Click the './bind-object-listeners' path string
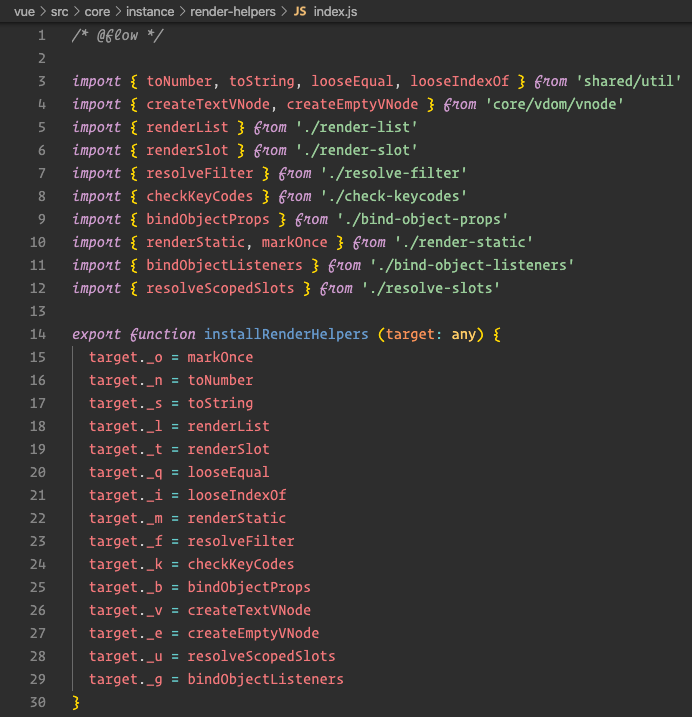Viewport: 692px width, 717px height. 472,265
